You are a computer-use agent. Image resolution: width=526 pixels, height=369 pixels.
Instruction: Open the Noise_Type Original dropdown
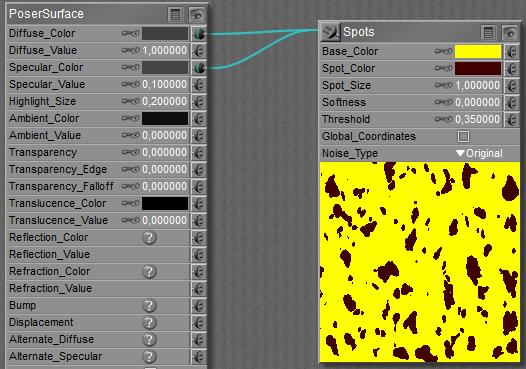coord(479,153)
